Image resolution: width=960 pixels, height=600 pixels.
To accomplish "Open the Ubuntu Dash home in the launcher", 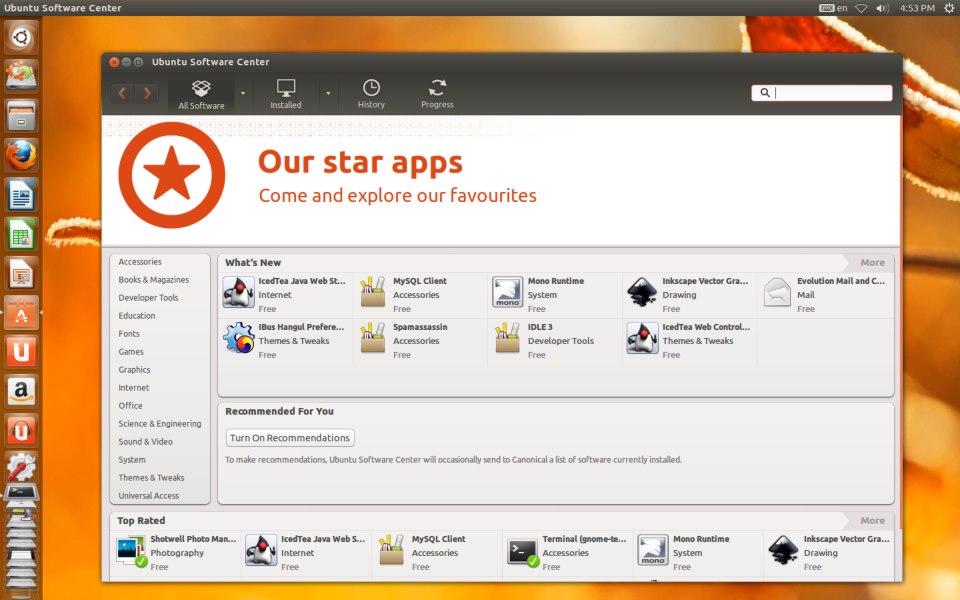I will 21,37.
